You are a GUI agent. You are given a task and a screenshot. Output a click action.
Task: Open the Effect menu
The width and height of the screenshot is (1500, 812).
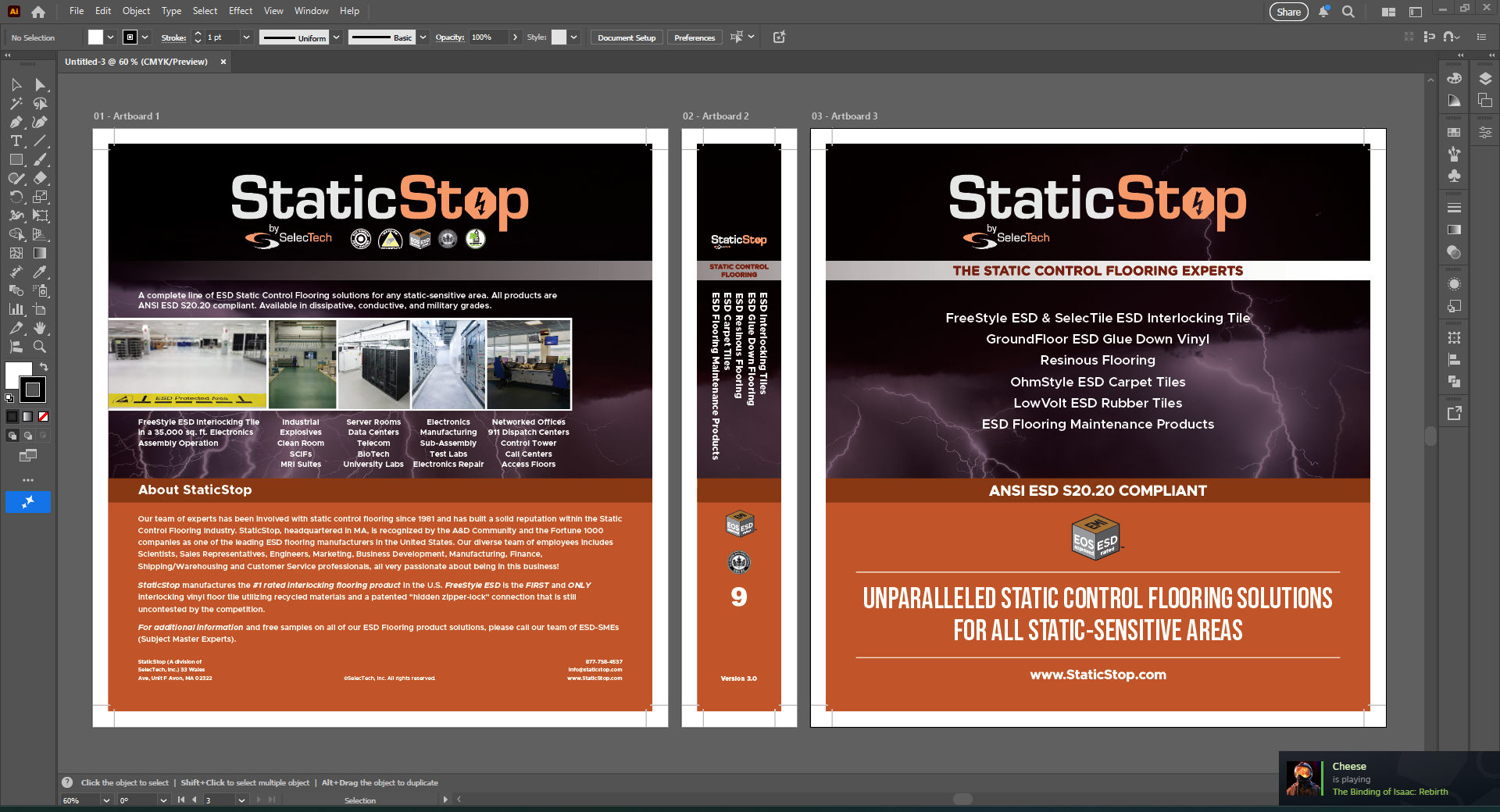tap(240, 11)
